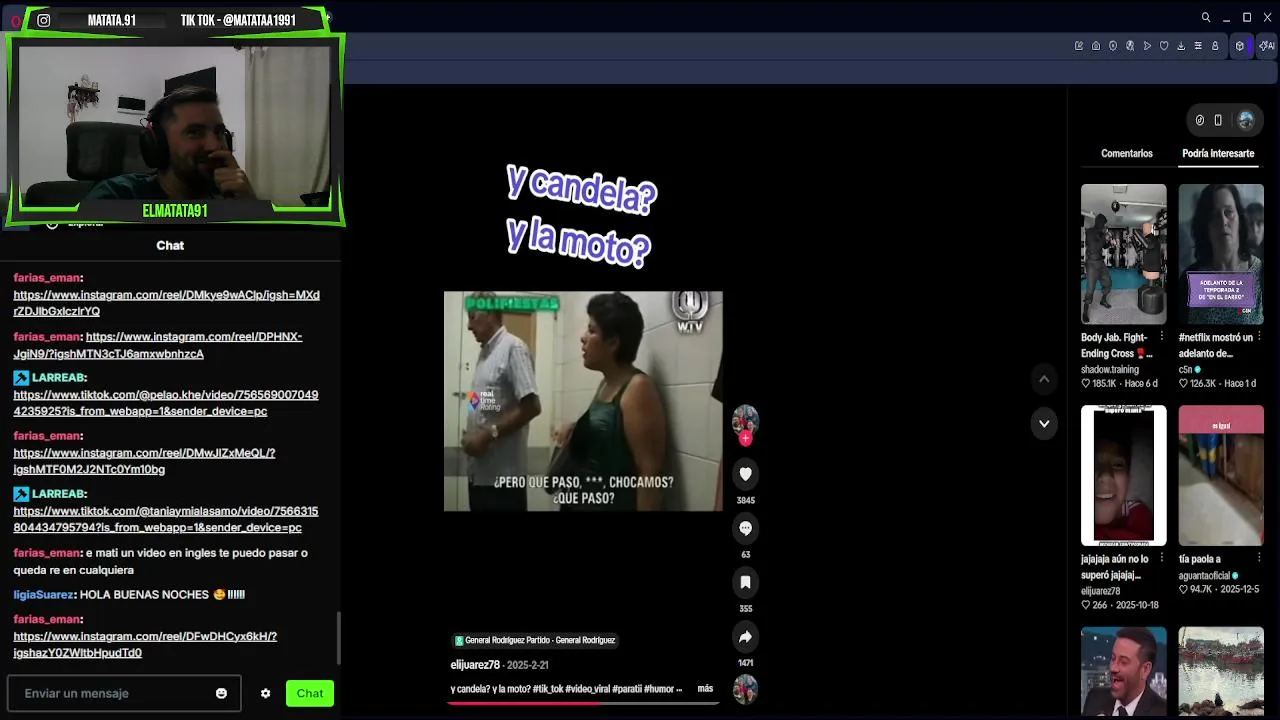Open the elijuarez78 creator username
This screenshot has width=1280, height=720.
[x=475, y=665]
